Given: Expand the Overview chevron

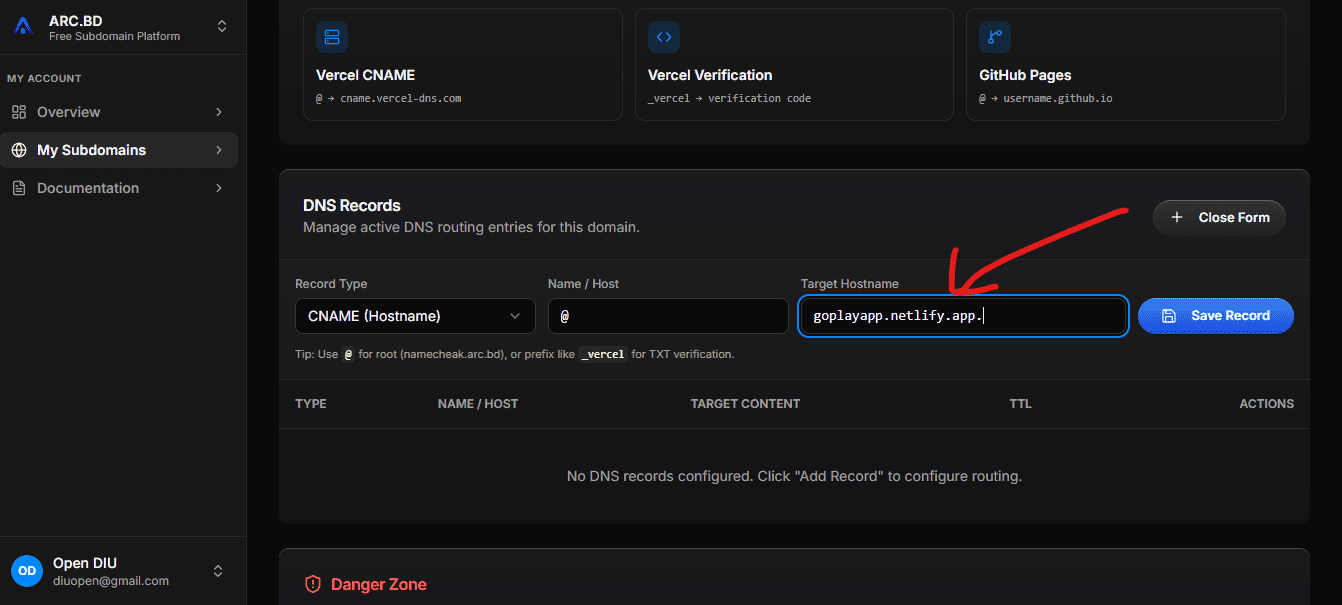Looking at the screenshot, I should pos(219,112).
